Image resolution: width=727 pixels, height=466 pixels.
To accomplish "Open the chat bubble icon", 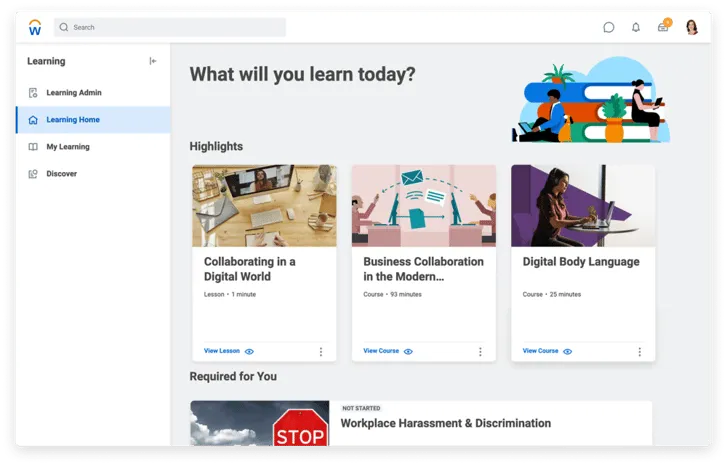I will pos(608,27).
